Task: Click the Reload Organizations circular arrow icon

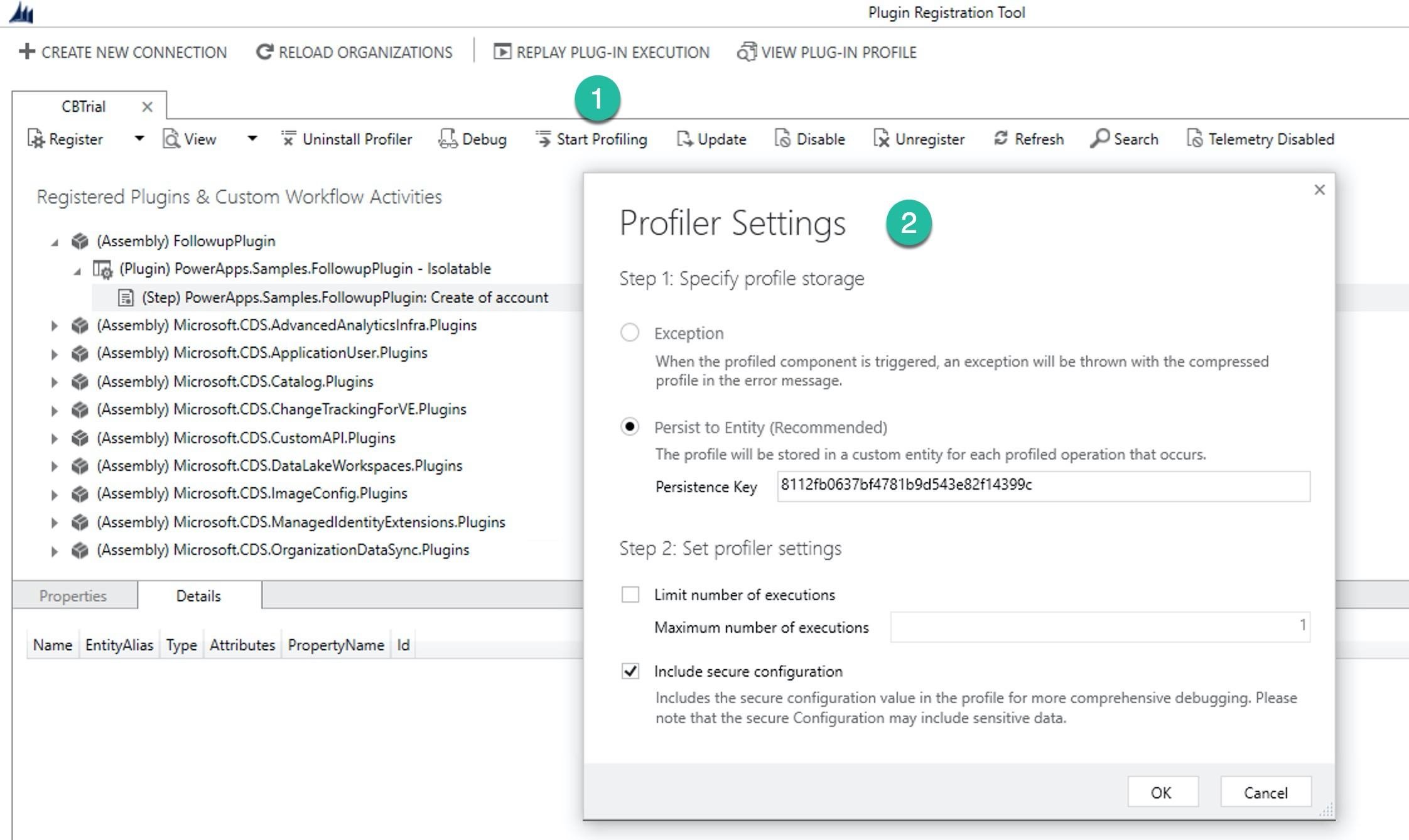Action: tap(264, 51)
